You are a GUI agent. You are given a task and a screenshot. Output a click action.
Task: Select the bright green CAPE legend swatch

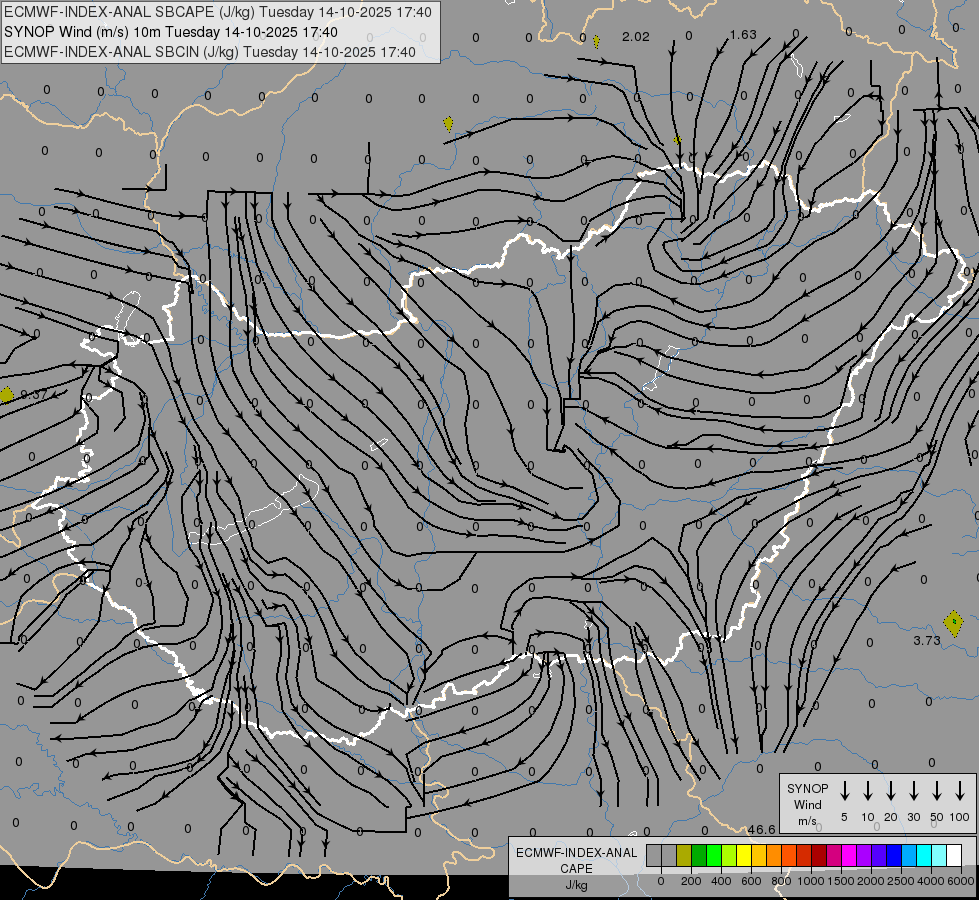[714, 855]
